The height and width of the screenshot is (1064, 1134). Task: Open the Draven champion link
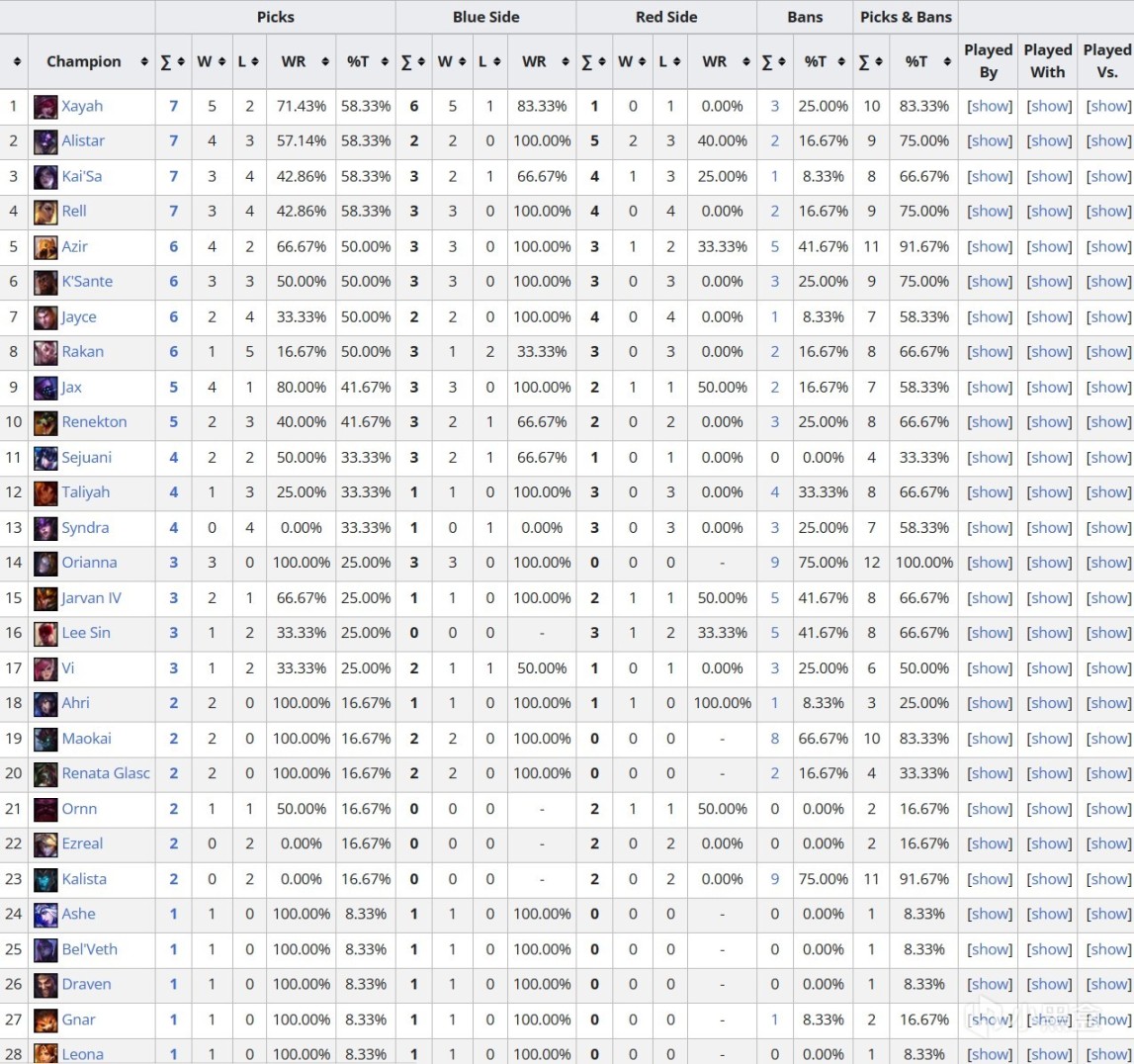click(x=86, y=984)
